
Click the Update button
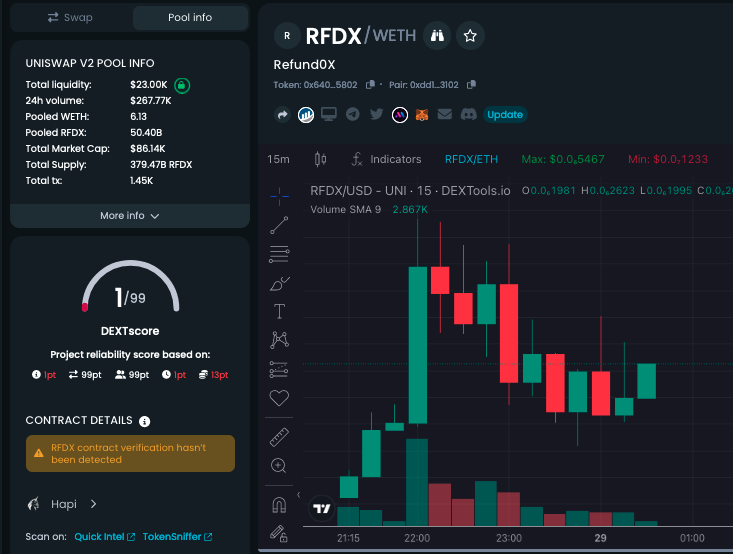click(505, 115)
